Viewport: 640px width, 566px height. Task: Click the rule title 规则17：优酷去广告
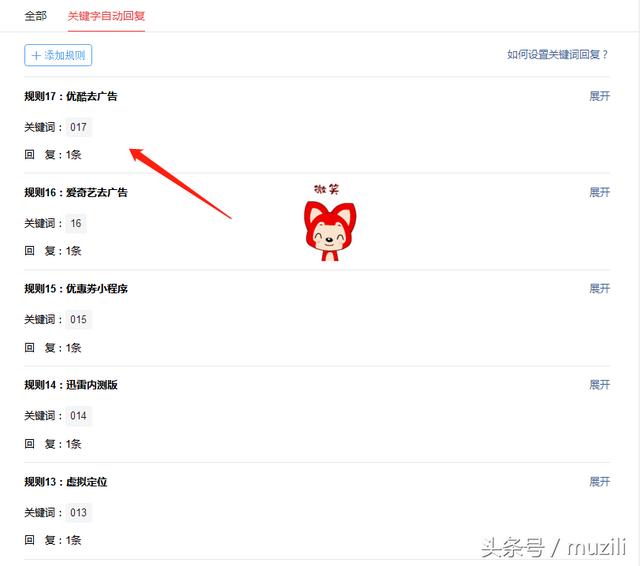click(71, 96)
